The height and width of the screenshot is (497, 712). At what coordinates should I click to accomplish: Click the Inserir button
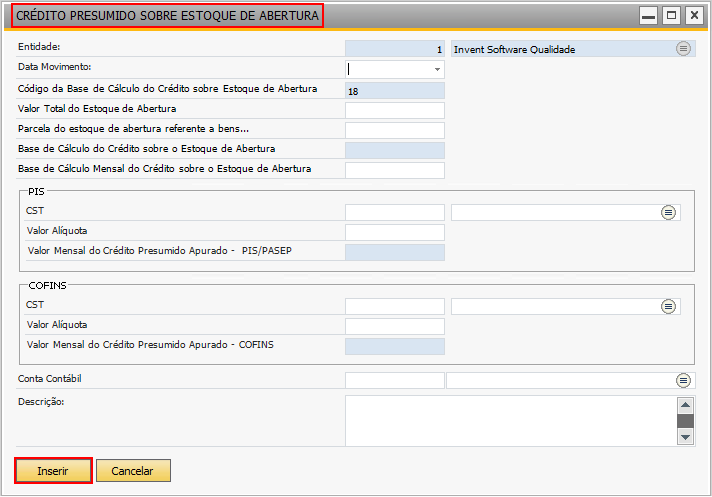tap(53, 471)
